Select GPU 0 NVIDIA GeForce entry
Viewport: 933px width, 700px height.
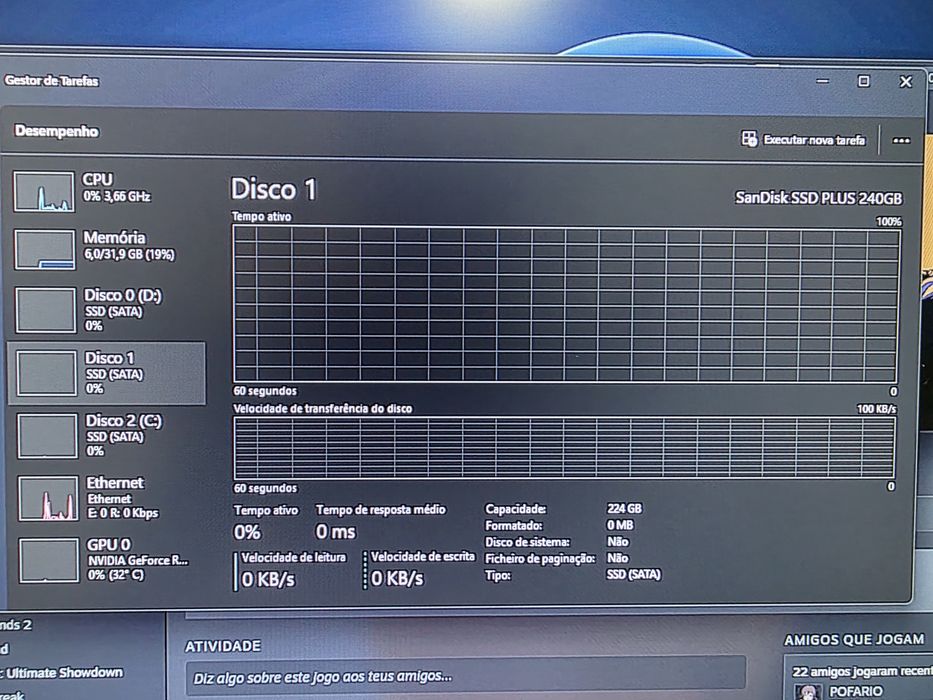point(107,560)
